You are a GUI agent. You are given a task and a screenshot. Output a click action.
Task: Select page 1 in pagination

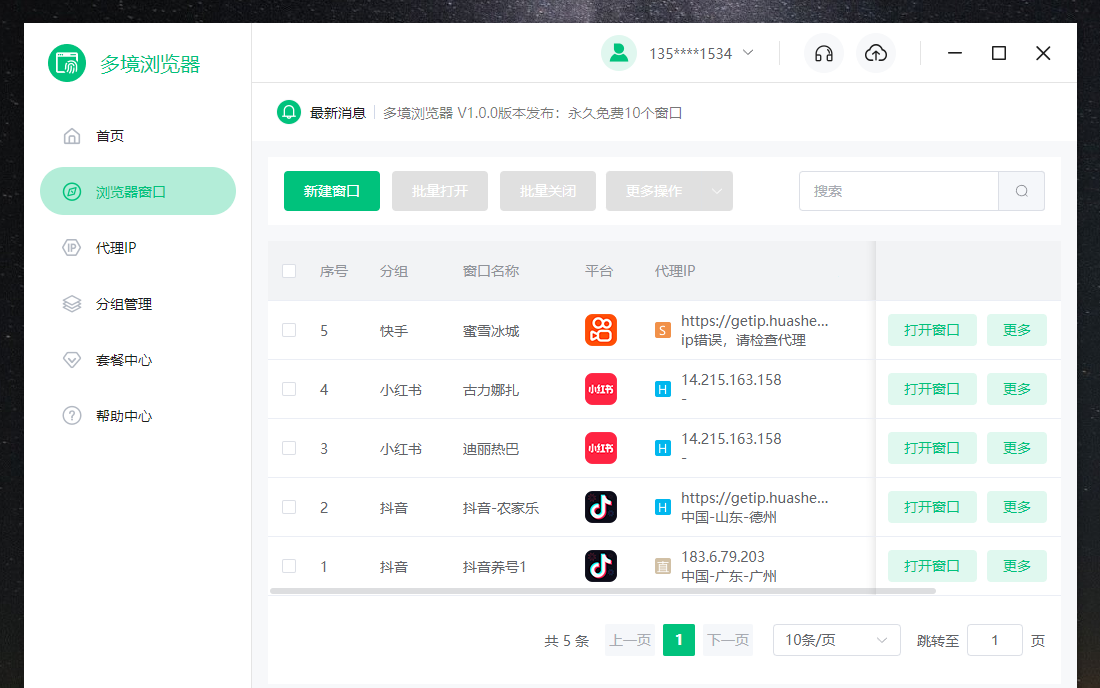678,640
